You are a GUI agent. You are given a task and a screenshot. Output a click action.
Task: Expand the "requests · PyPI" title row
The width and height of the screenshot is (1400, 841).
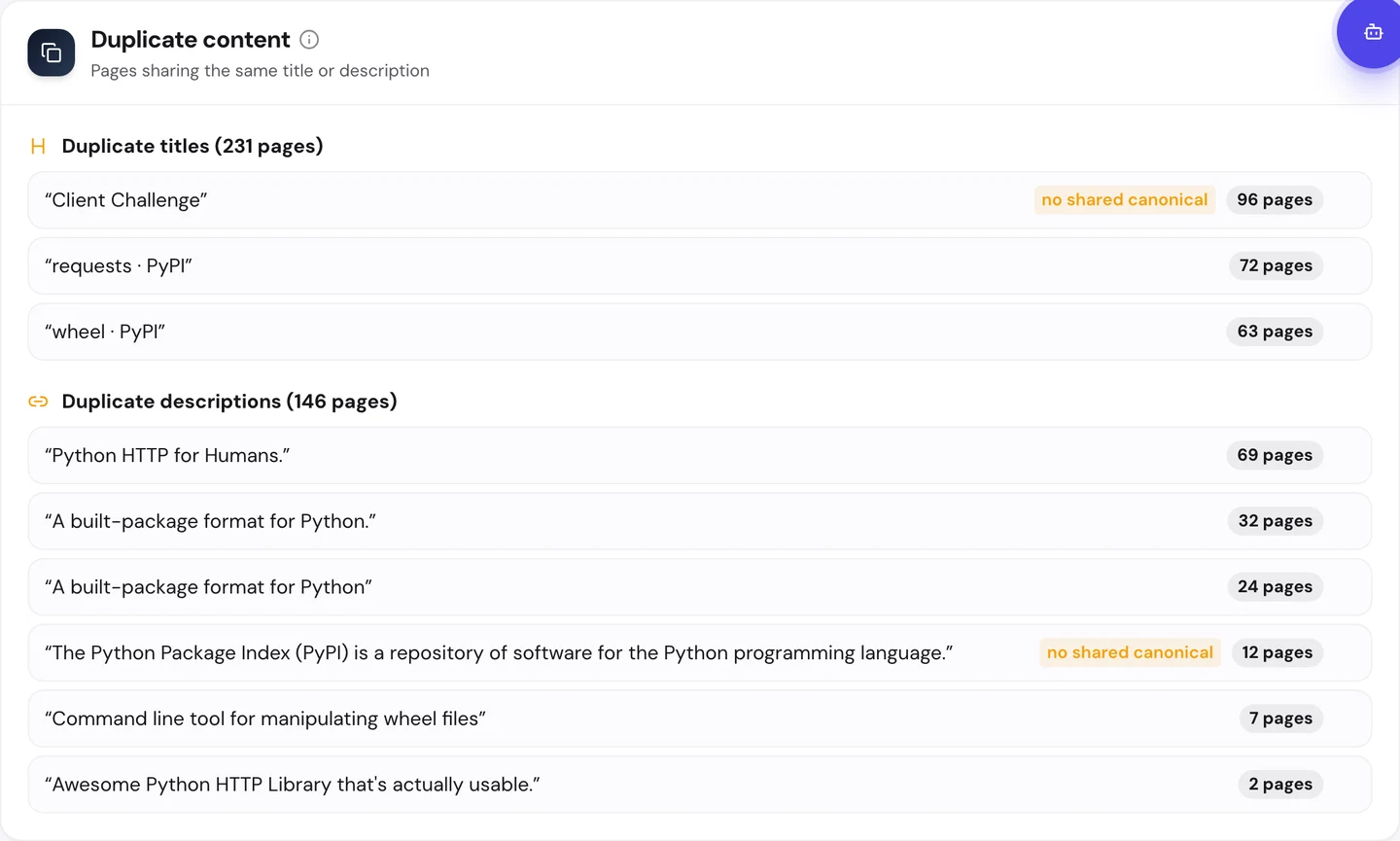click(x=700, y=266)
